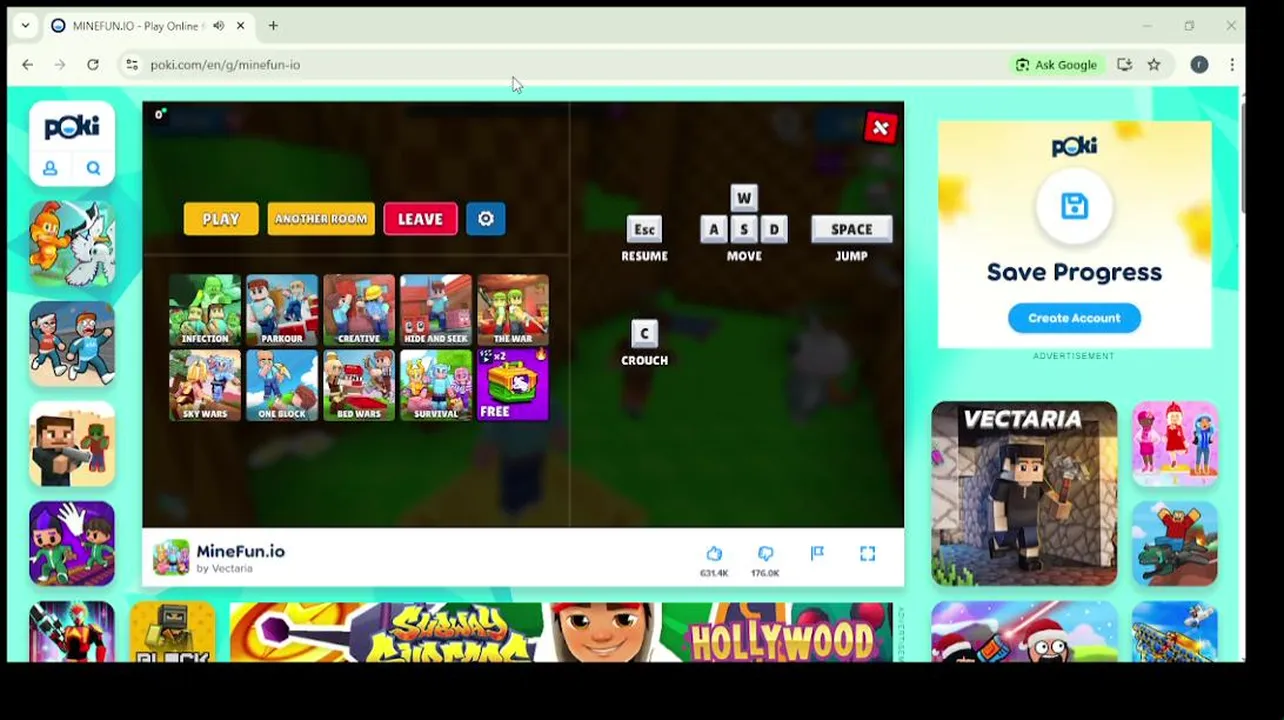The height and width of the screenshot is (720, 1284).
Task: Like MineFun.io with thumbs up
Action: (714, 554)
